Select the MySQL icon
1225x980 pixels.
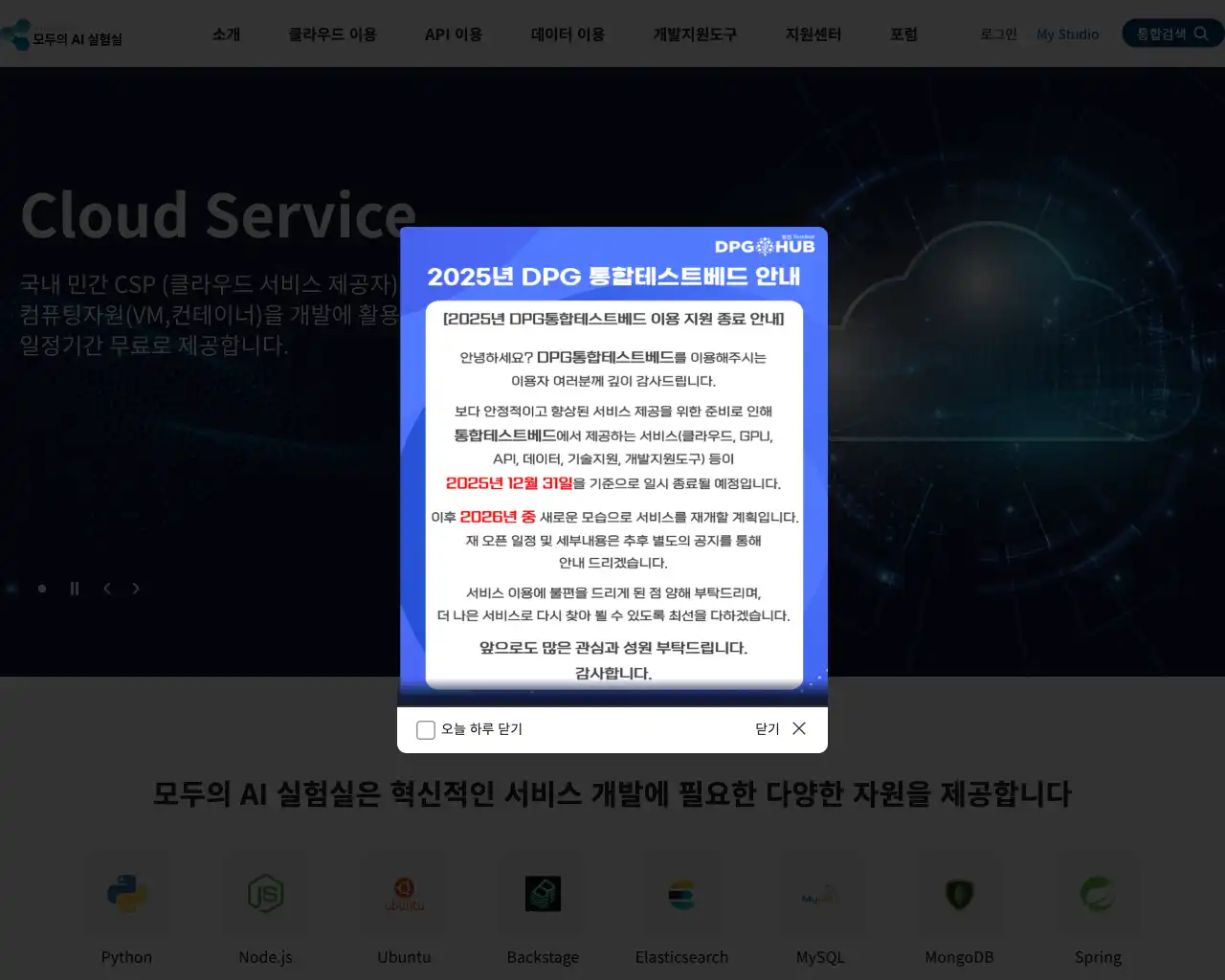[x=820, y=894]
